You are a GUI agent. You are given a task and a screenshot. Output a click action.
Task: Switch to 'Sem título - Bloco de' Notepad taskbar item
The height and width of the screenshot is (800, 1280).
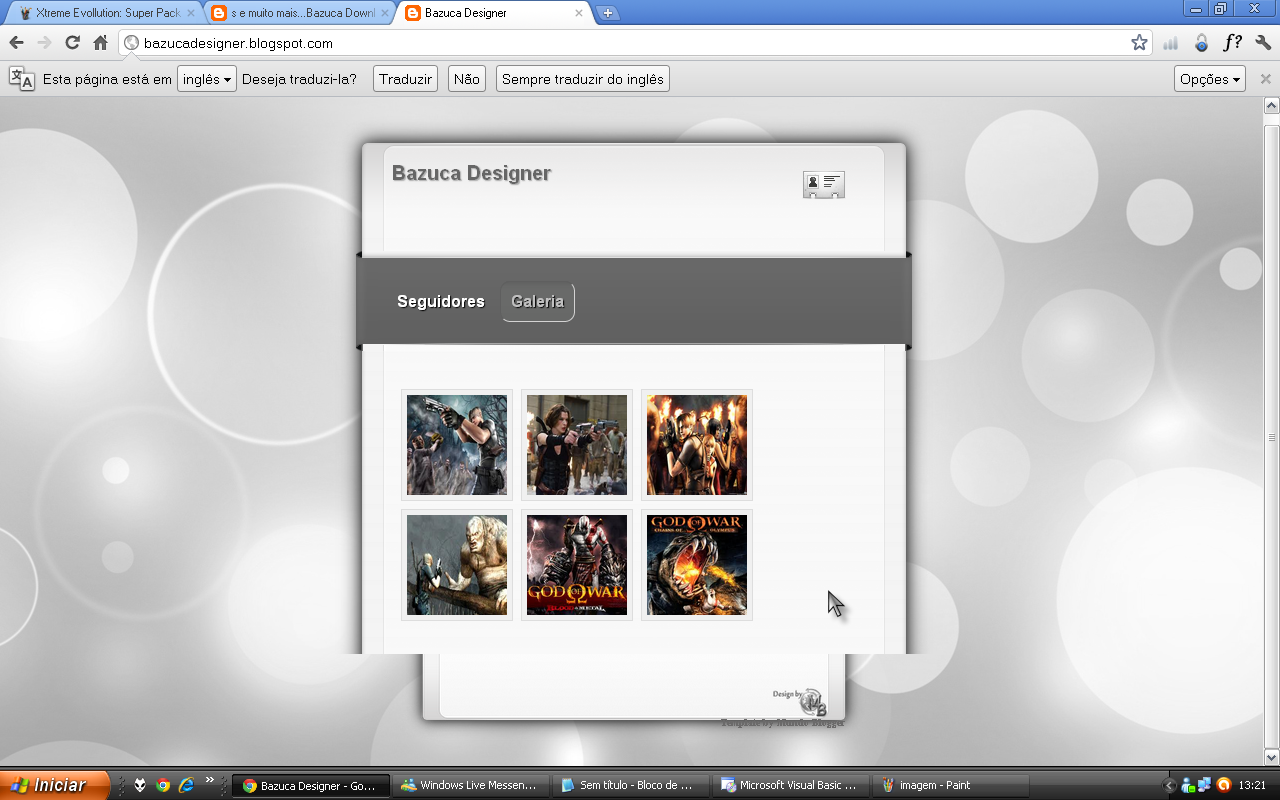pos(630,785)
